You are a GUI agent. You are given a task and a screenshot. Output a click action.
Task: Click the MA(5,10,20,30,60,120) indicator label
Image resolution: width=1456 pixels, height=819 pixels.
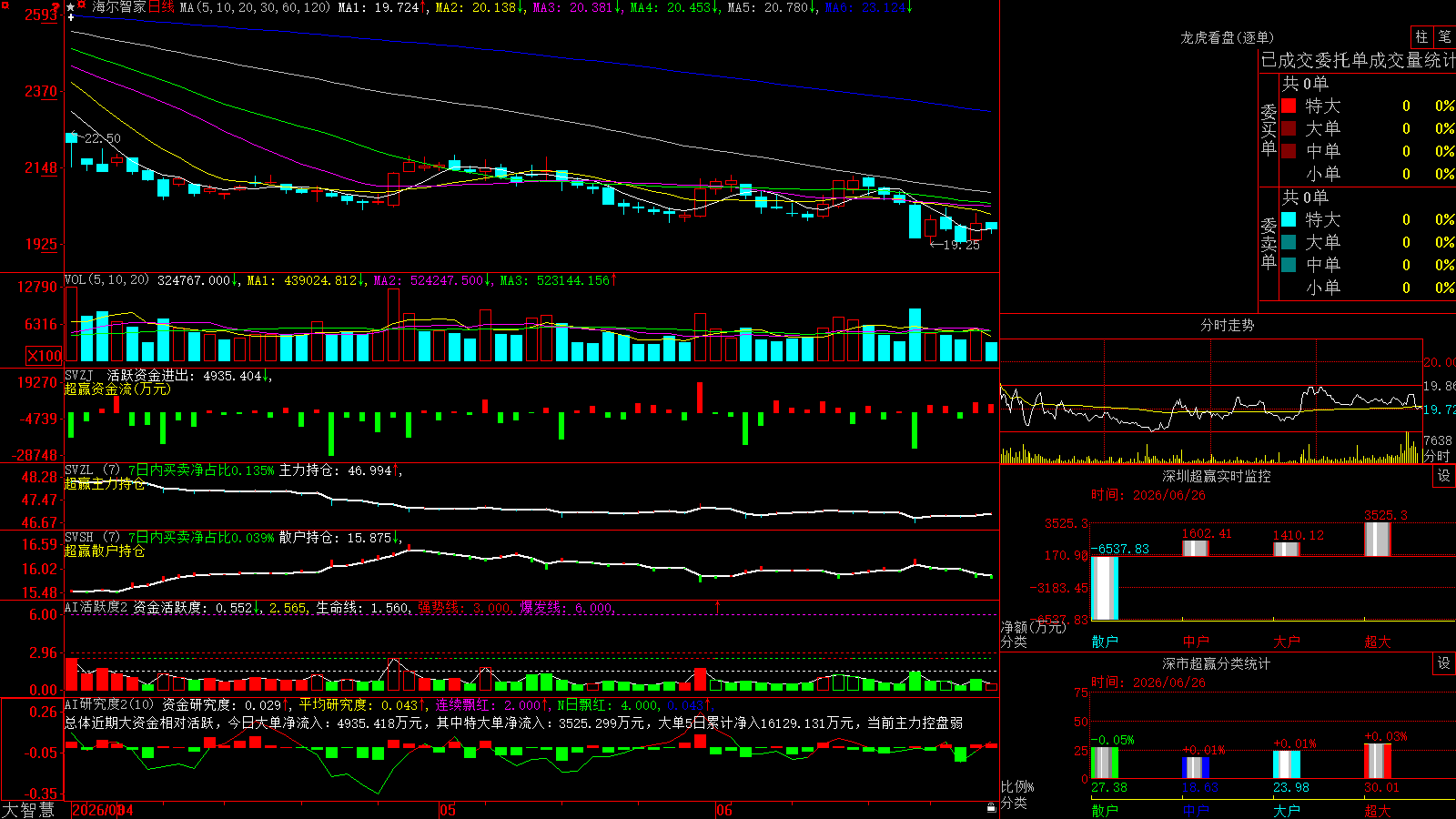click(256, 7)
